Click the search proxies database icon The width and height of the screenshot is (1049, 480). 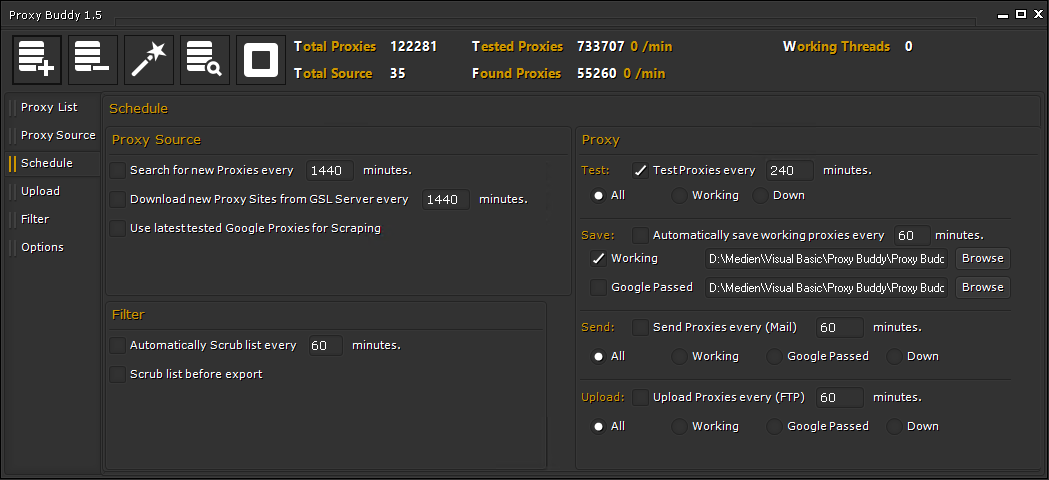pos(205,60)
